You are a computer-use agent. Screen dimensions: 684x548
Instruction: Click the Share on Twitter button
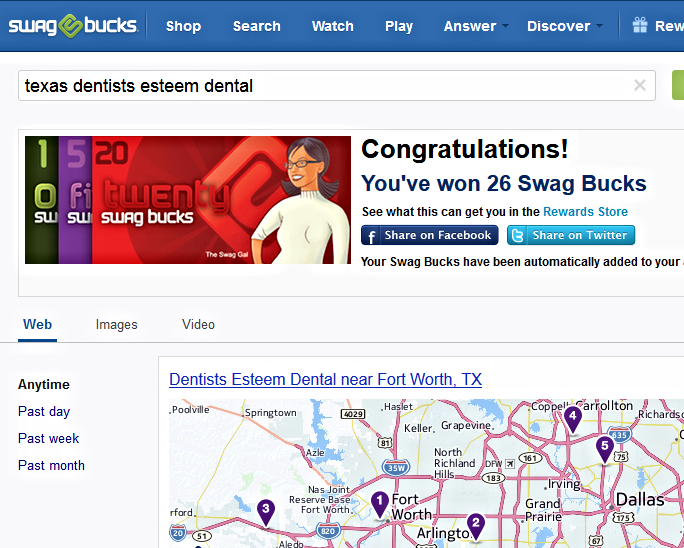coord(571,235)
